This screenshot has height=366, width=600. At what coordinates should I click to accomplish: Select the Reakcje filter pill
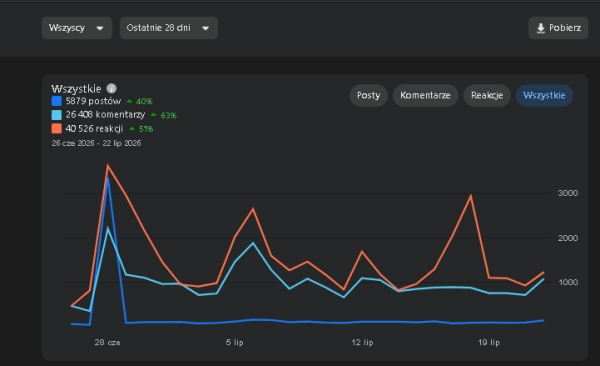click(x=487, y=95)
